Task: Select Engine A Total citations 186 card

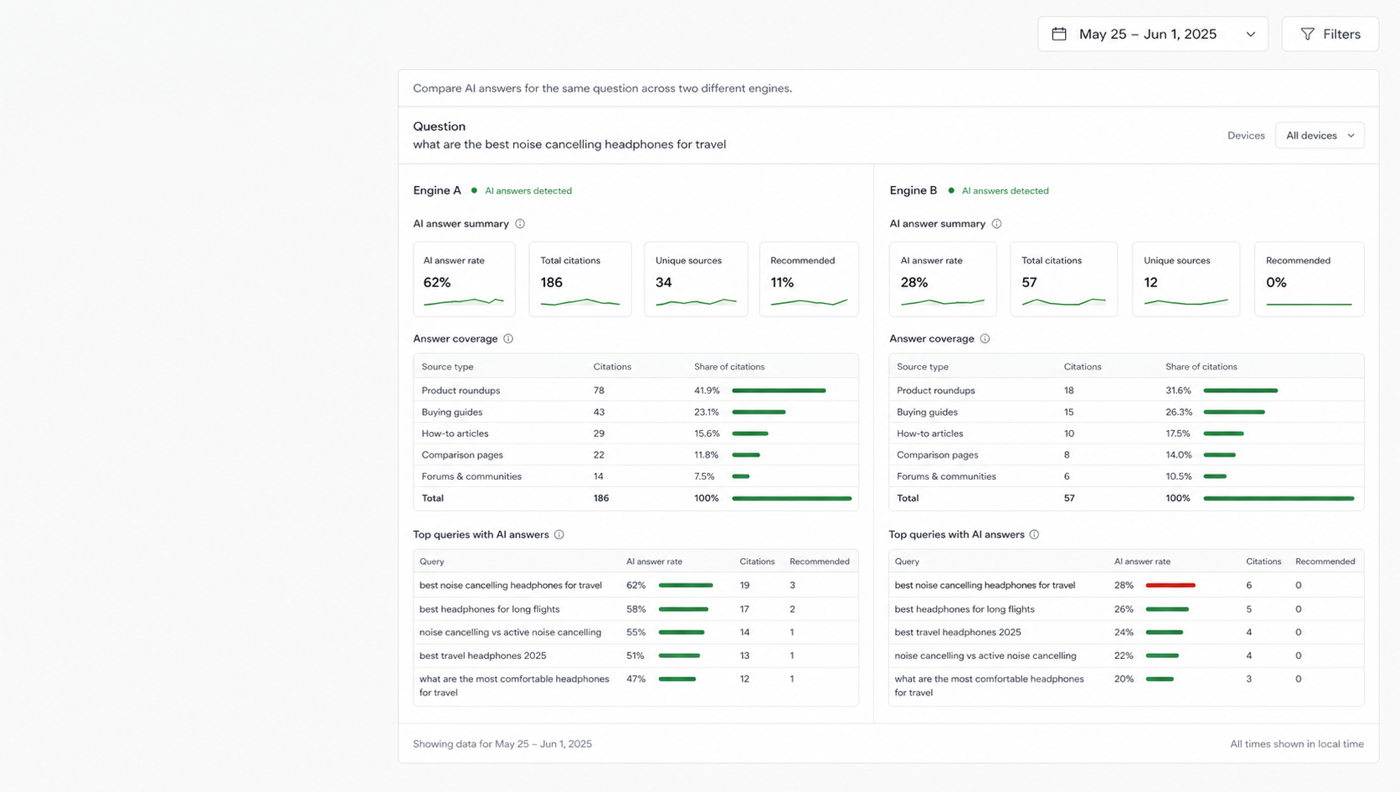Action: (x=580, y=279)
